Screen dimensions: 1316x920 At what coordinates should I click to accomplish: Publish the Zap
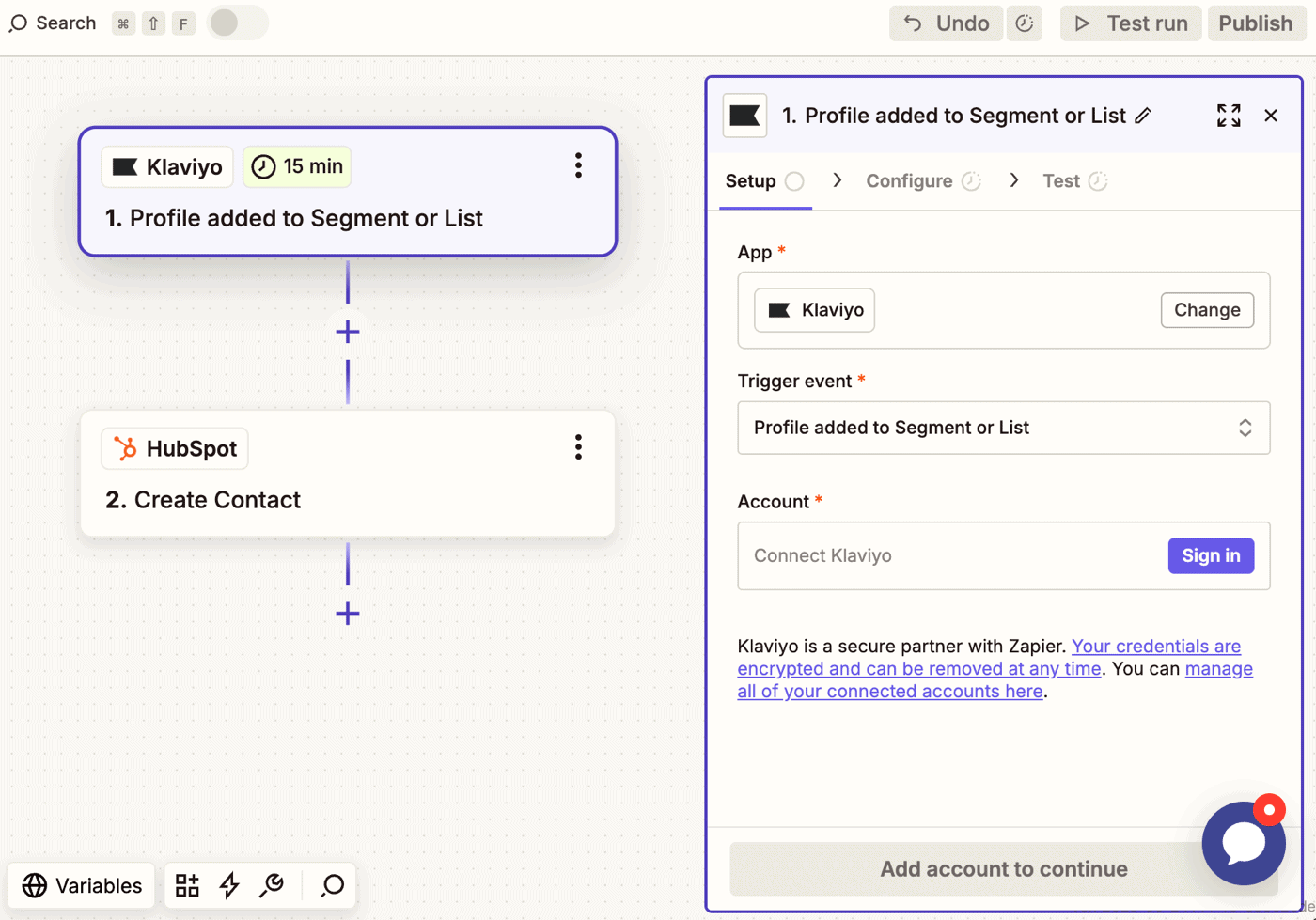pyautogui.click(x=1256, y=23)
